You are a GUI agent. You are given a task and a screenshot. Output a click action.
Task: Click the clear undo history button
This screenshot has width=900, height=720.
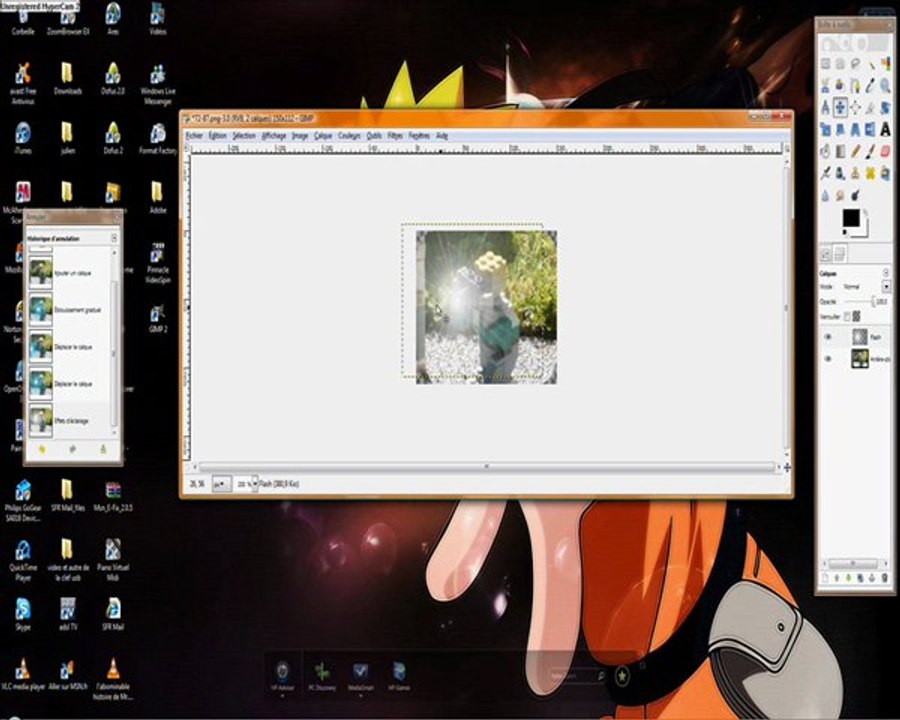click(103, 450)
